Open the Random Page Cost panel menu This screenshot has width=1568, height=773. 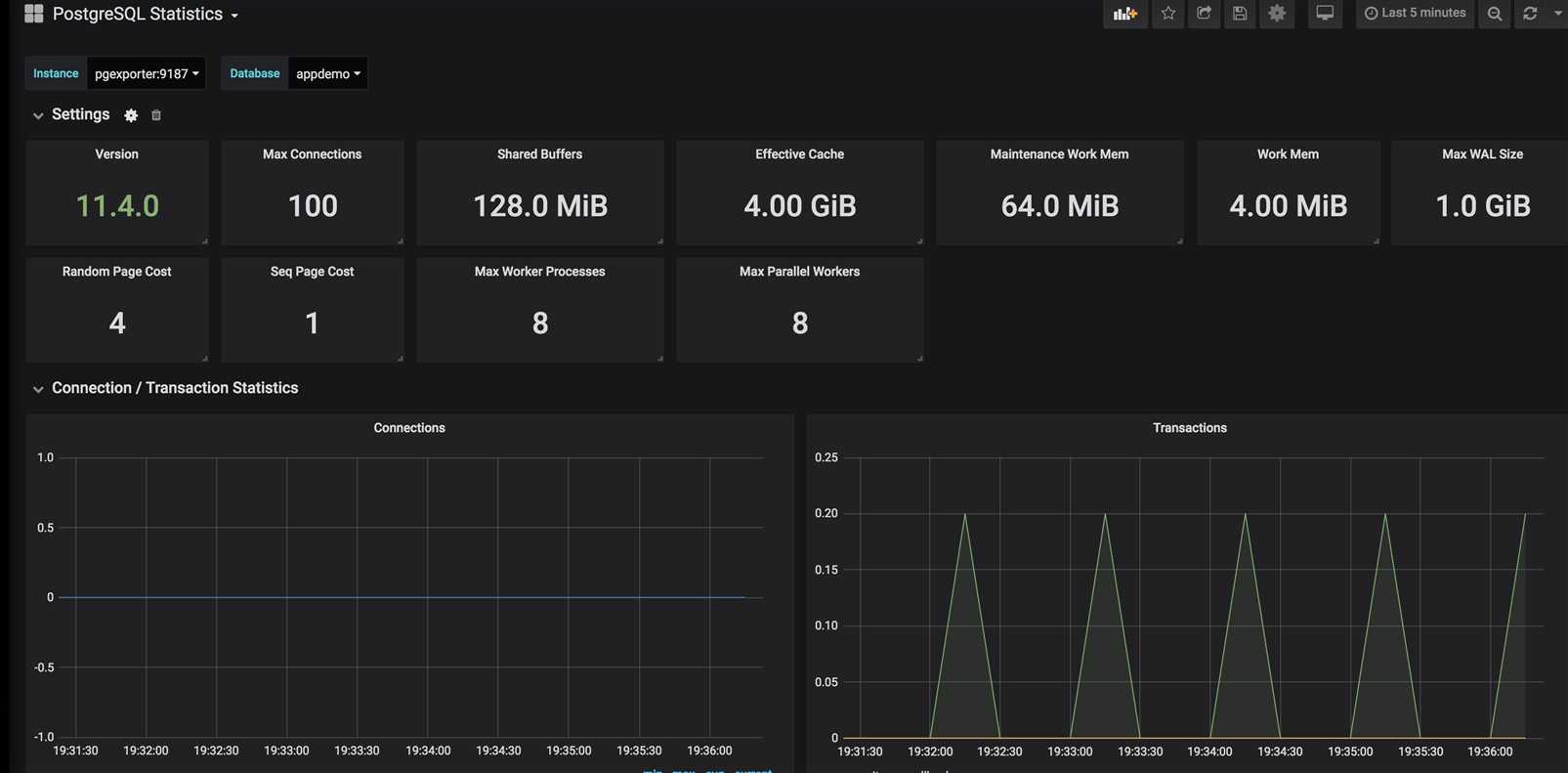coord(116,272)
